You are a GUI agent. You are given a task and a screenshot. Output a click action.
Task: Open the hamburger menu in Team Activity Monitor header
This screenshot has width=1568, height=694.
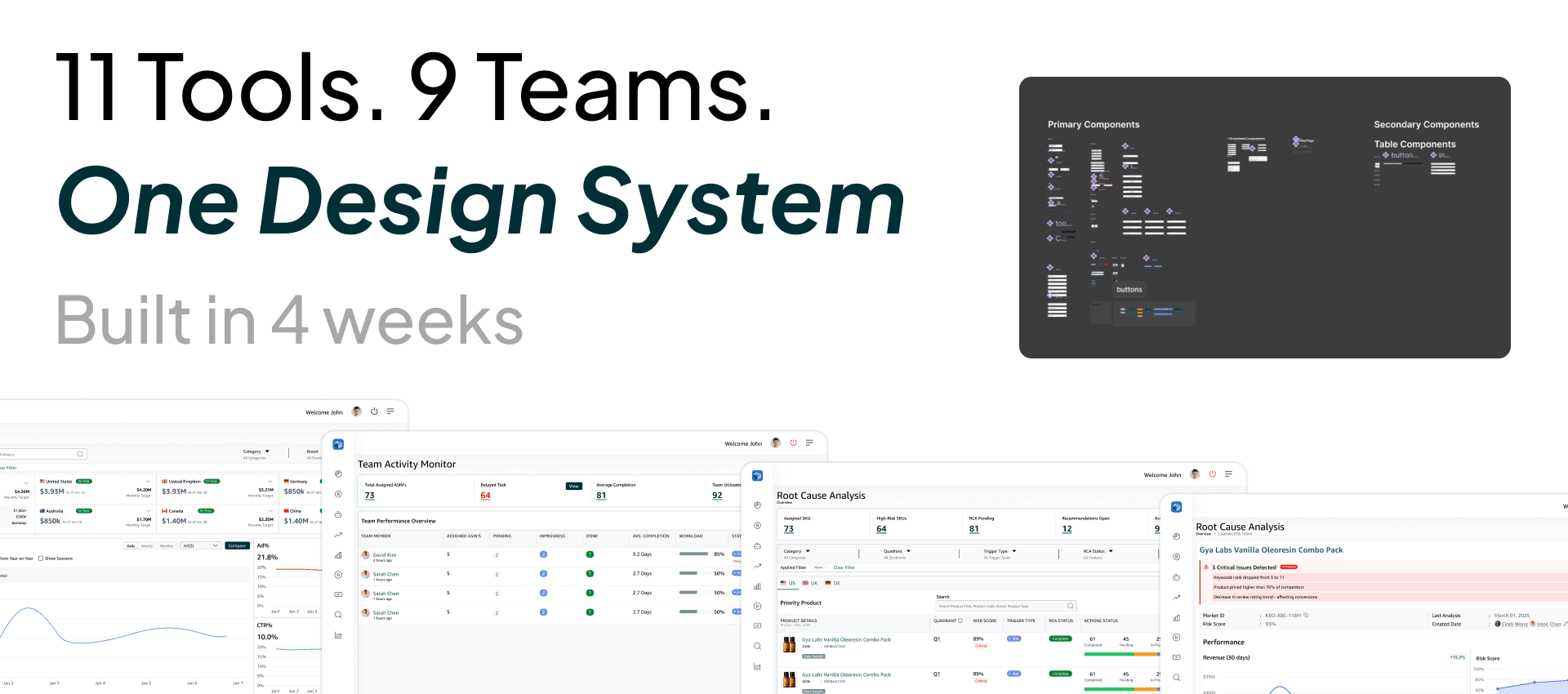tap(809, 443)
